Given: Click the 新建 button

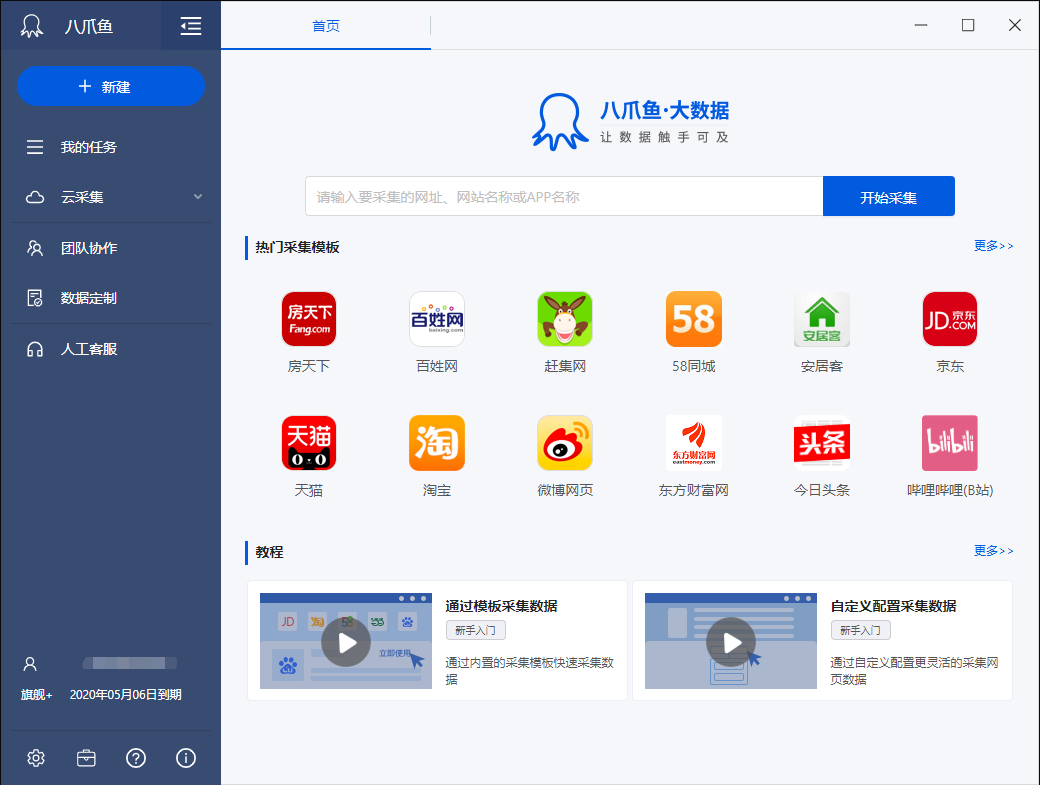Looking at the screenshot, I should pos(111,86).
